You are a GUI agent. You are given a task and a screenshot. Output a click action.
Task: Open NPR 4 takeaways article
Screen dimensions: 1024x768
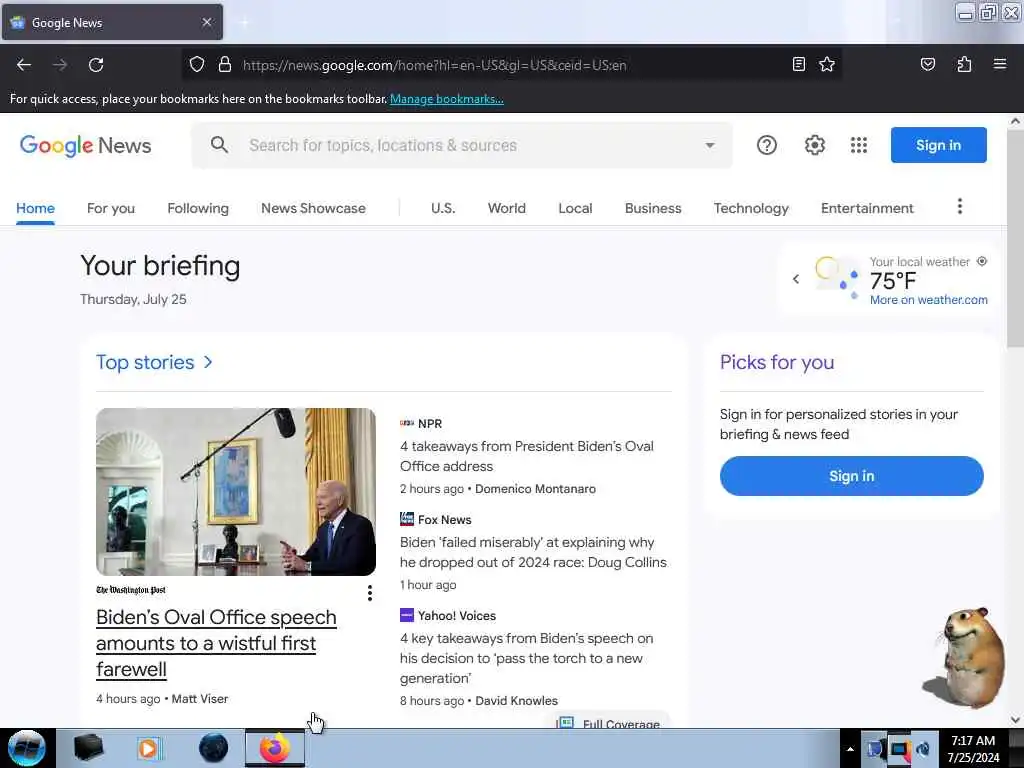(x=526, y=456)
